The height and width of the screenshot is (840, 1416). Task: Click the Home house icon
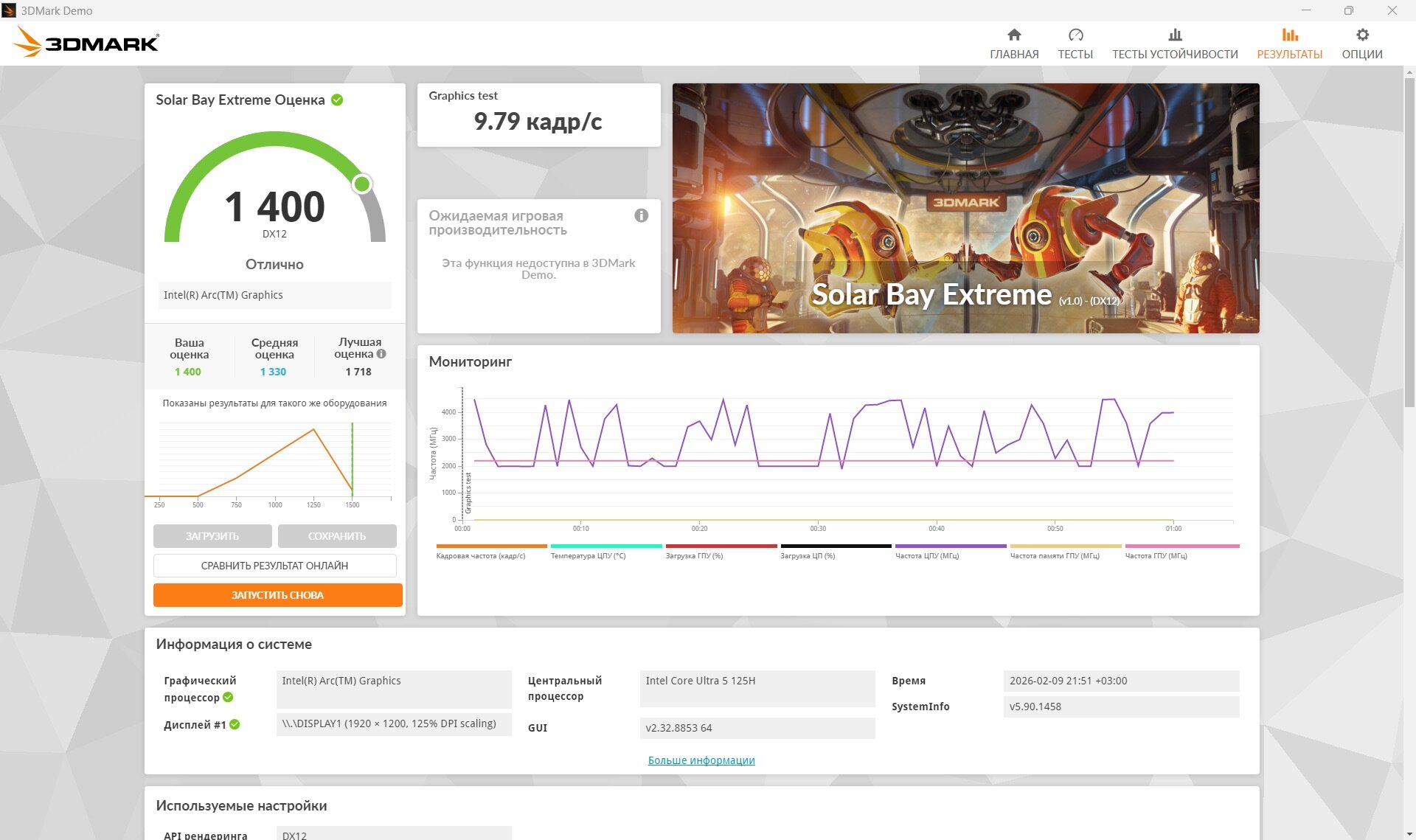tap(1014, 35)
